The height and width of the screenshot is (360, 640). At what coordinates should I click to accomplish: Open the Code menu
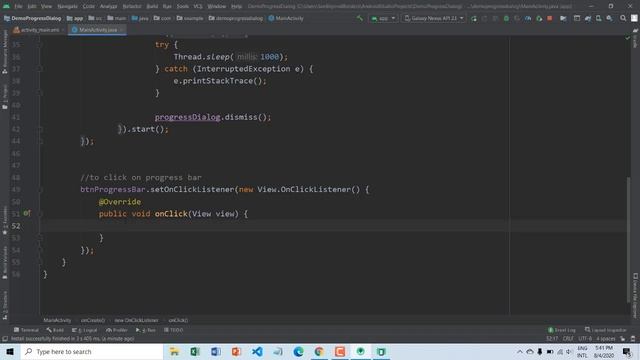(x=89, y=6)
